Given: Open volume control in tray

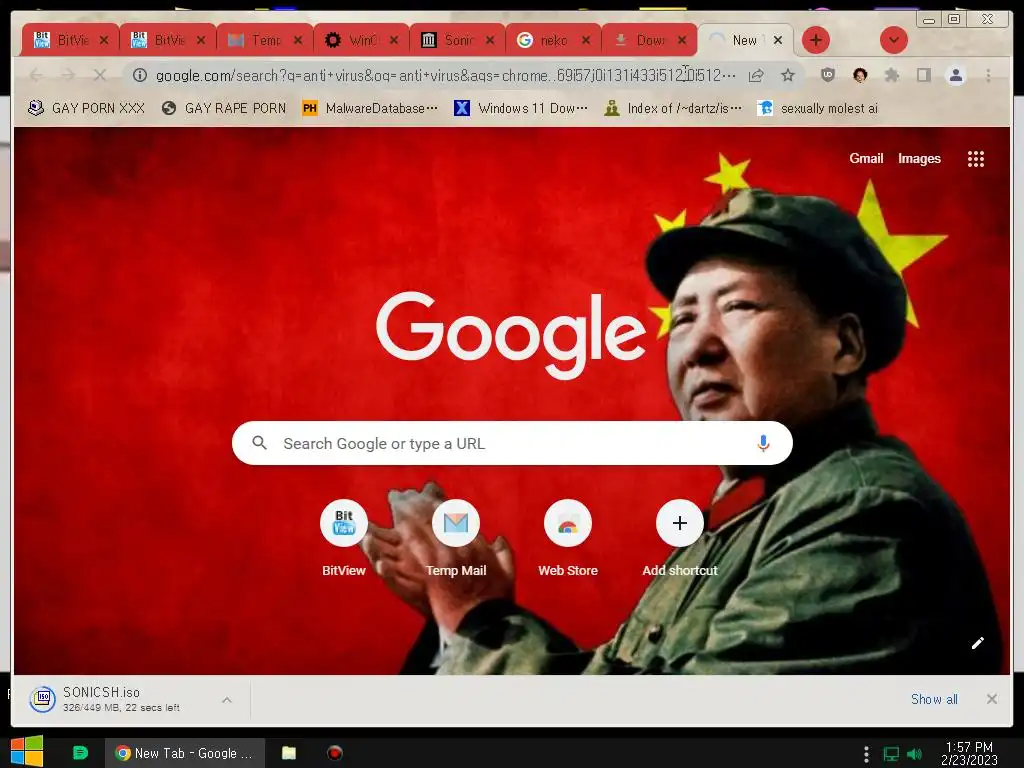Looking at the screenshot, I should (914, 754).
